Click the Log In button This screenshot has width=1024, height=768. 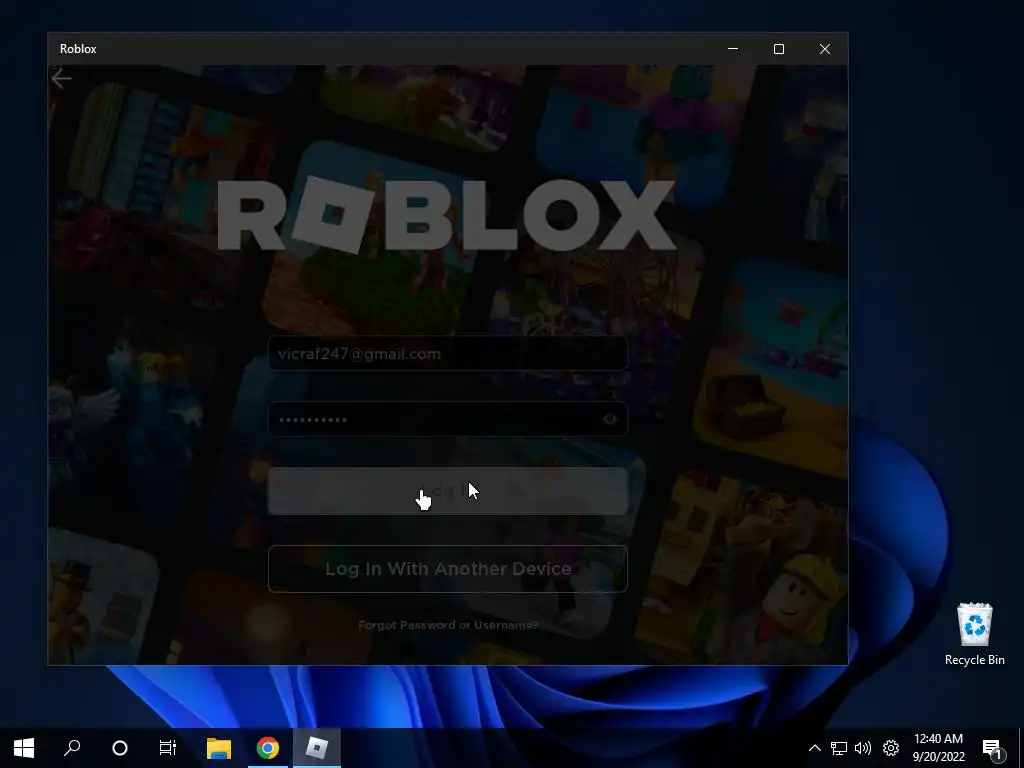click(448, 491)
